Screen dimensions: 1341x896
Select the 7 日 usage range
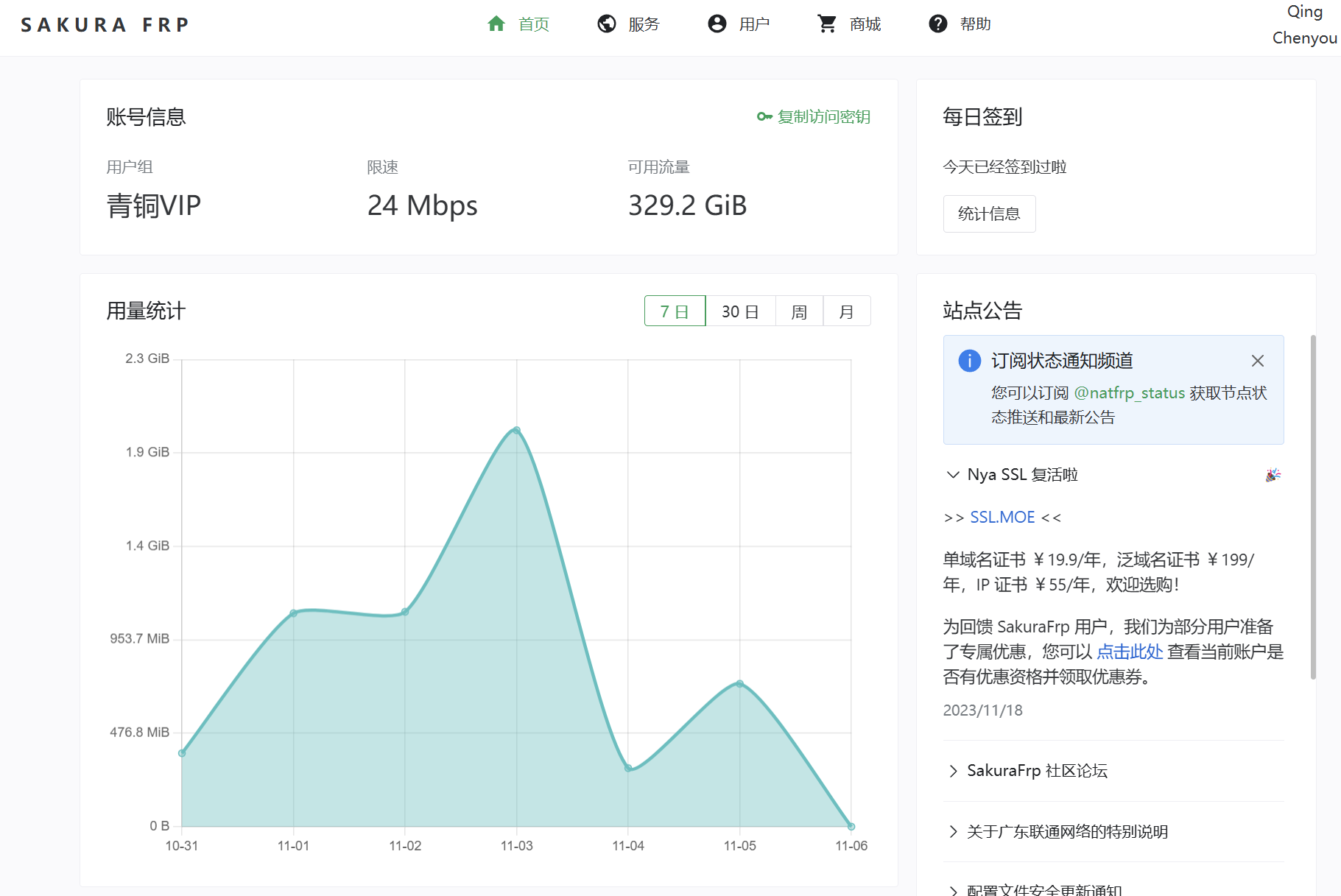pos(675,311)
